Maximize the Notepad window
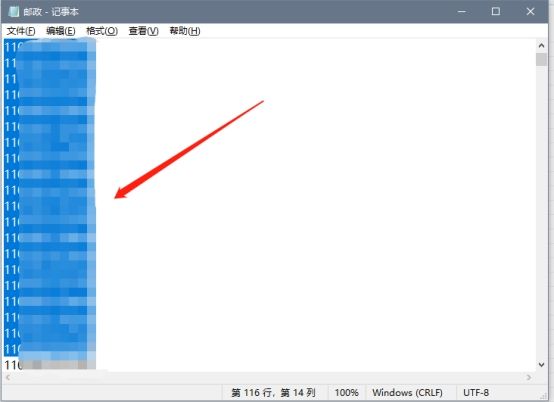Screen dimensions: 554x402 pyautogui.click(x=496, y=12)
